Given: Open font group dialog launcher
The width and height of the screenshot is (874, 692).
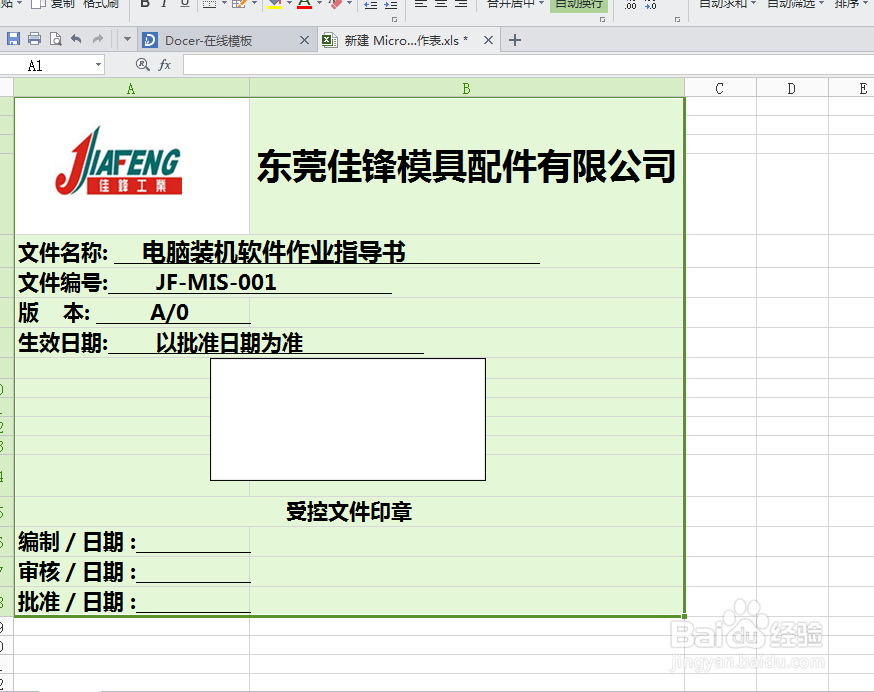Looking at the screenshot, I should (395, 20).
